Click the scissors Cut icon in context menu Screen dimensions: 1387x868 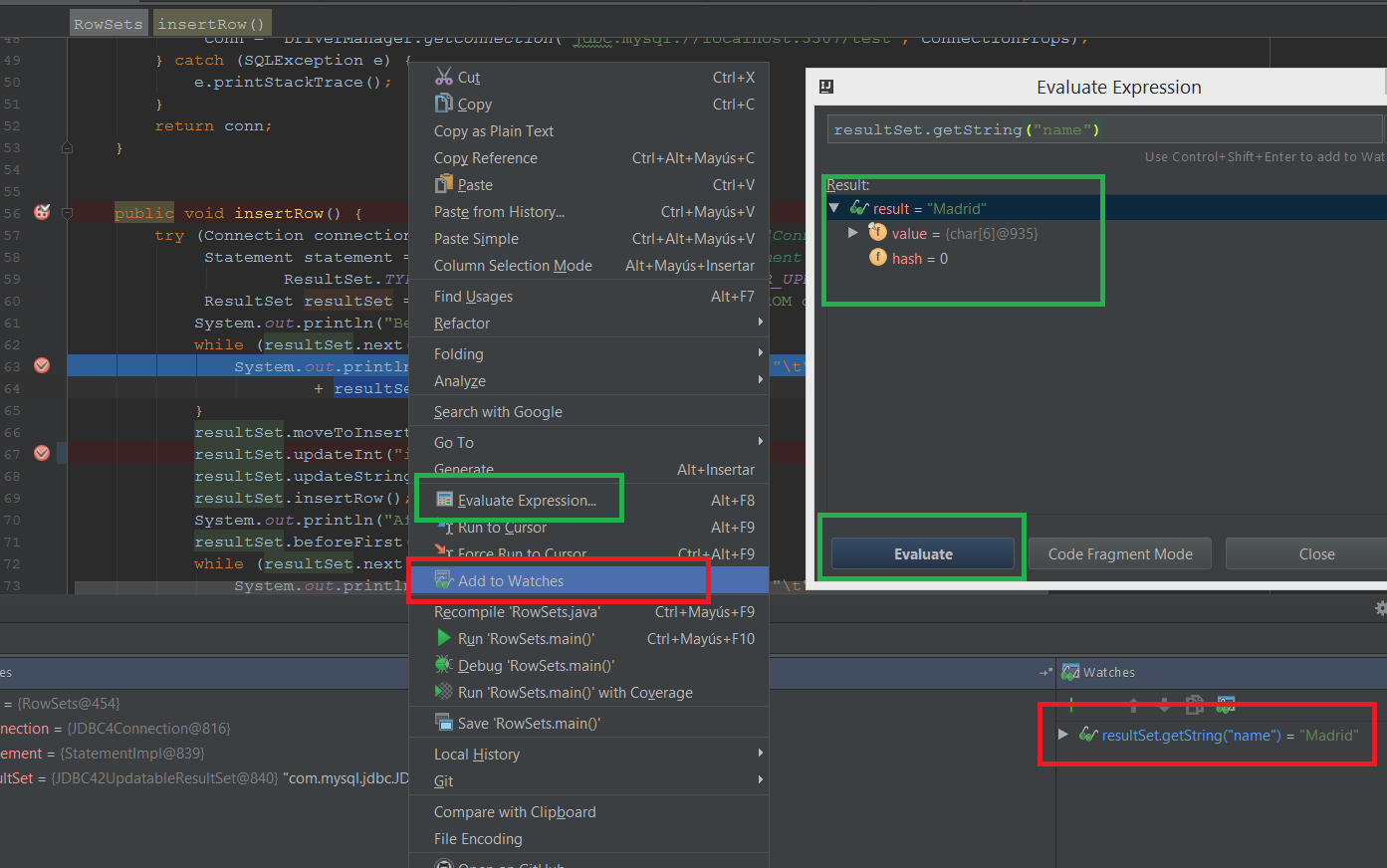pos(444,77)
